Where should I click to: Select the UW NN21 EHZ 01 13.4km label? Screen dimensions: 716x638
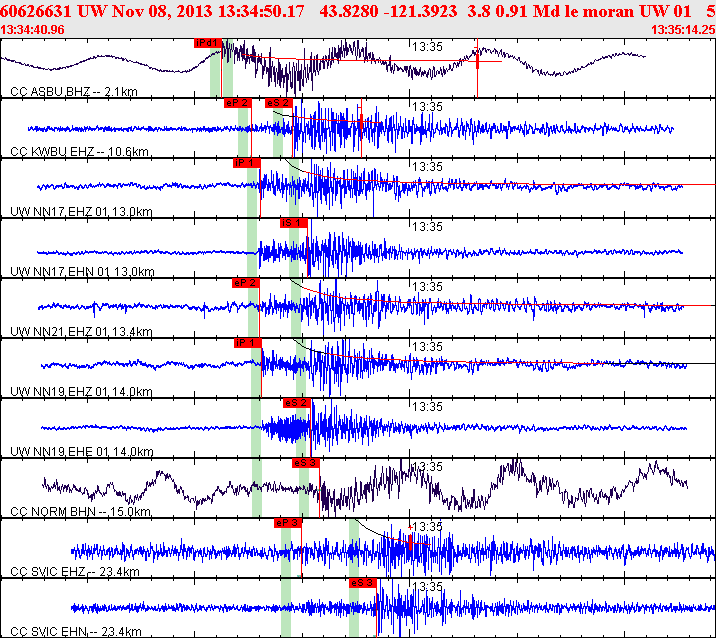(x=81, y=332)
